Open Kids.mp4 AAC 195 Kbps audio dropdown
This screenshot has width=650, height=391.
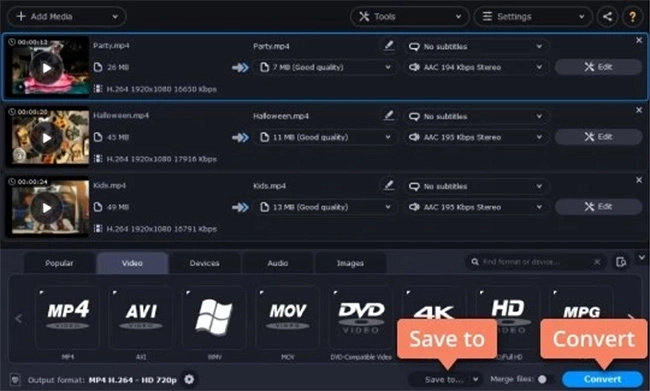(476, 207)
